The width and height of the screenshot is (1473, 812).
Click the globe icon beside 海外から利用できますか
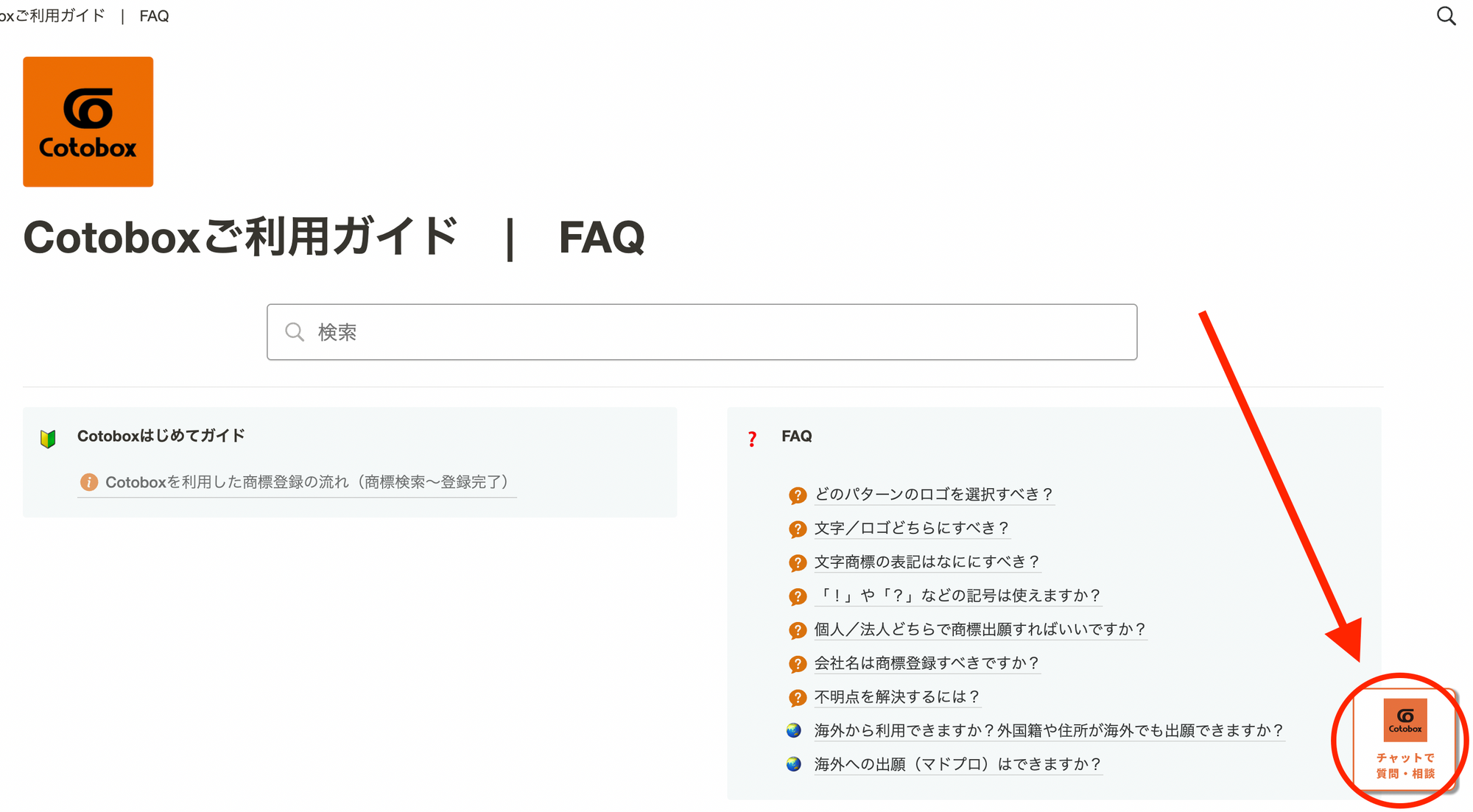pos(793,730)
